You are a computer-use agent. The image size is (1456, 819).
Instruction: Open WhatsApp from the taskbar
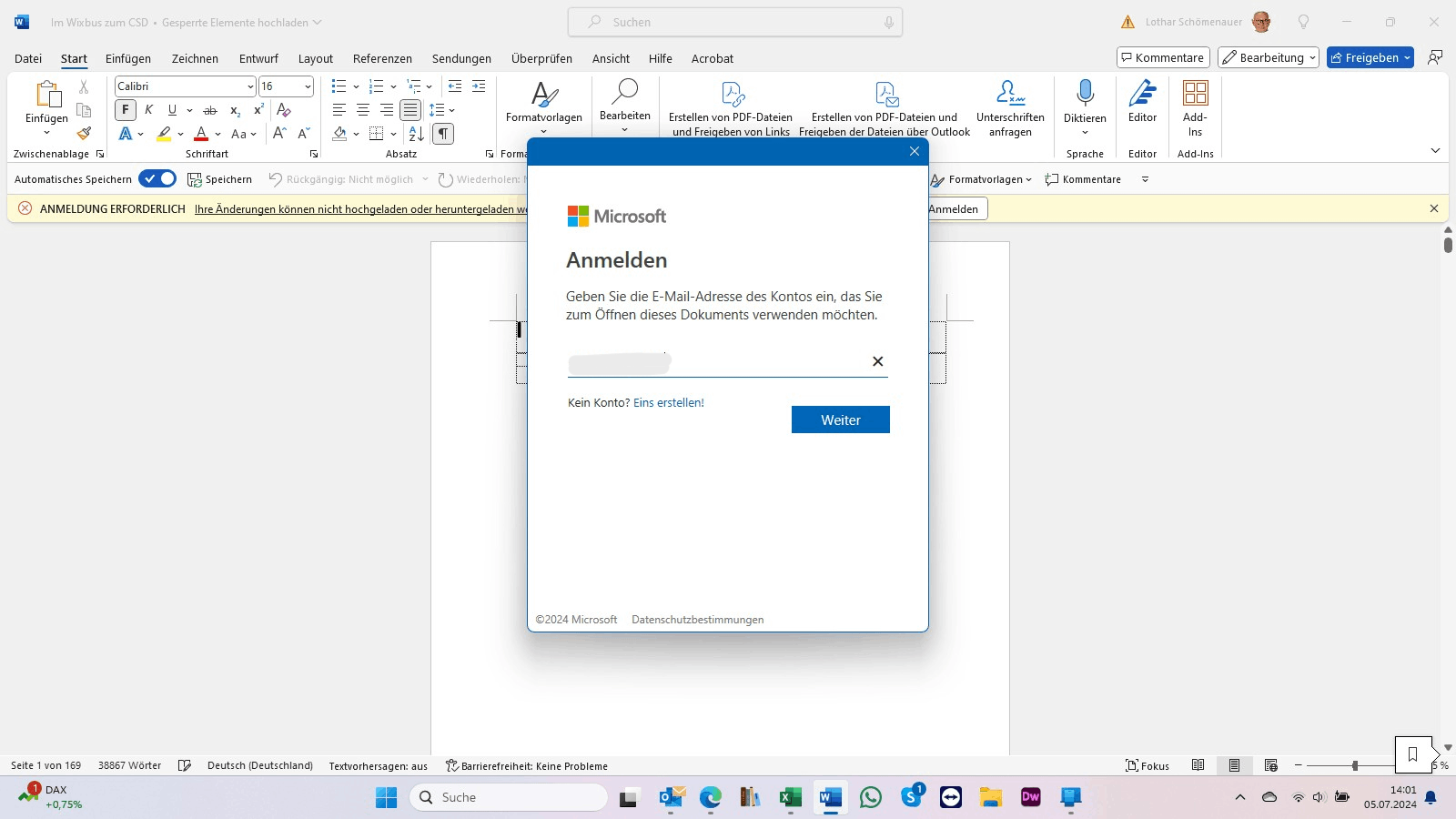871,798
